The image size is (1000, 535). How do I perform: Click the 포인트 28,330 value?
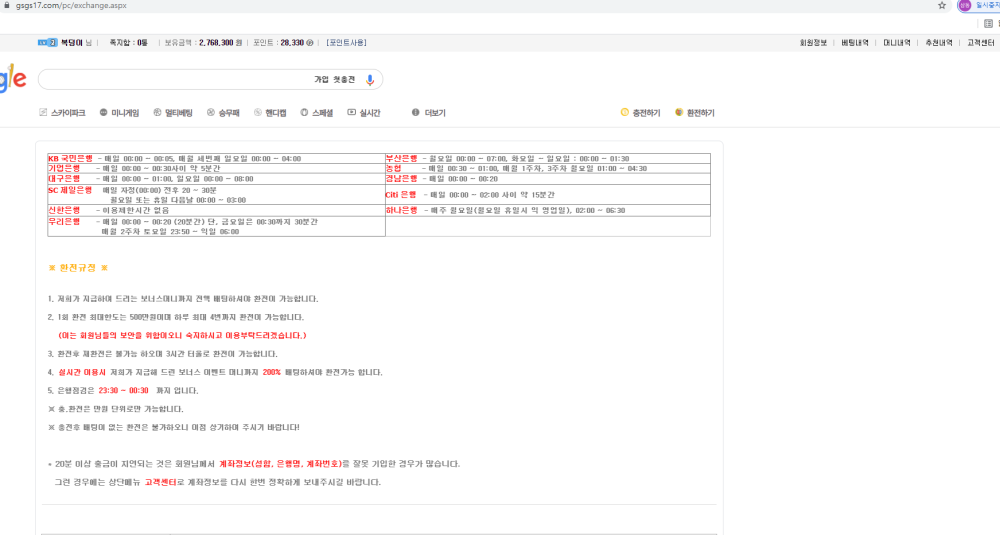tap(279, 43)
